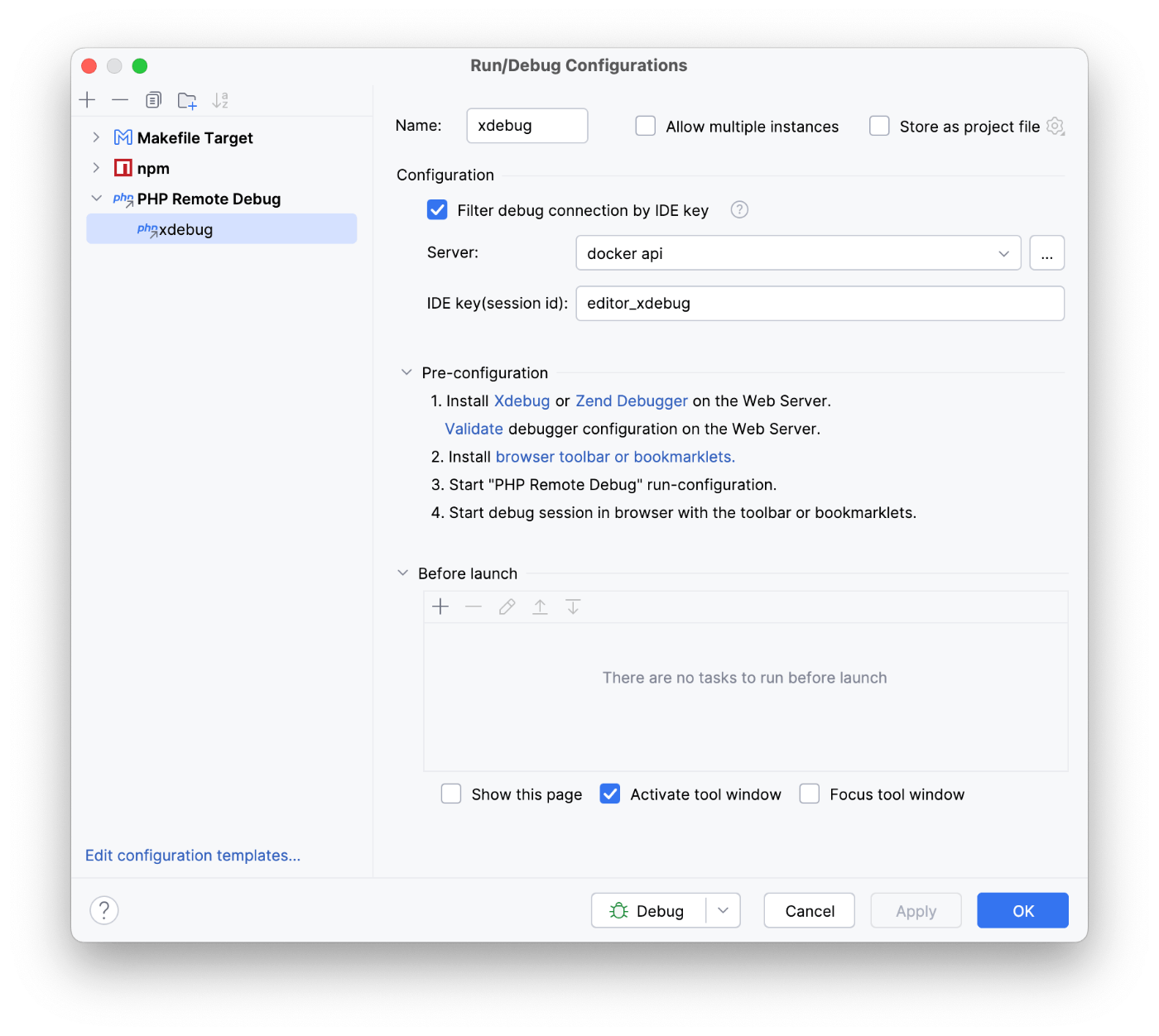Click the Apply button
1159x1036 pixels.
(x=916, y=910)
